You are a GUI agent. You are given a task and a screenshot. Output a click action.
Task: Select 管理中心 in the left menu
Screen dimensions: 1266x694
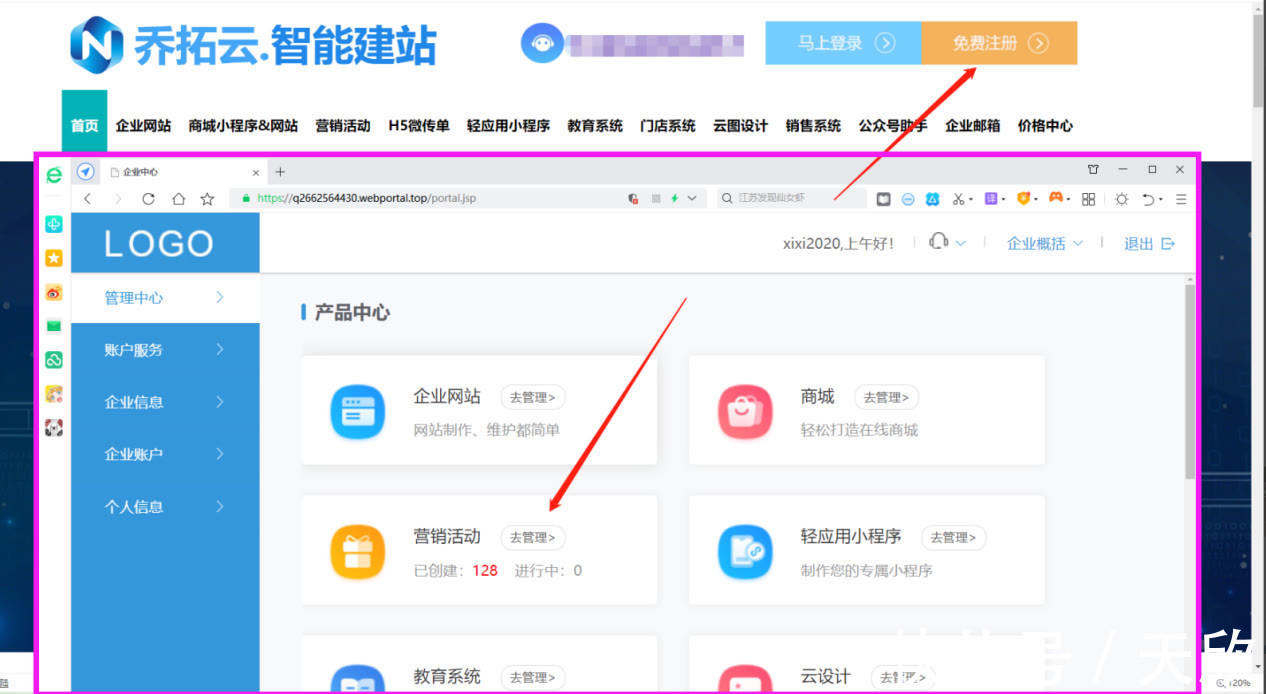pos(165,298)
